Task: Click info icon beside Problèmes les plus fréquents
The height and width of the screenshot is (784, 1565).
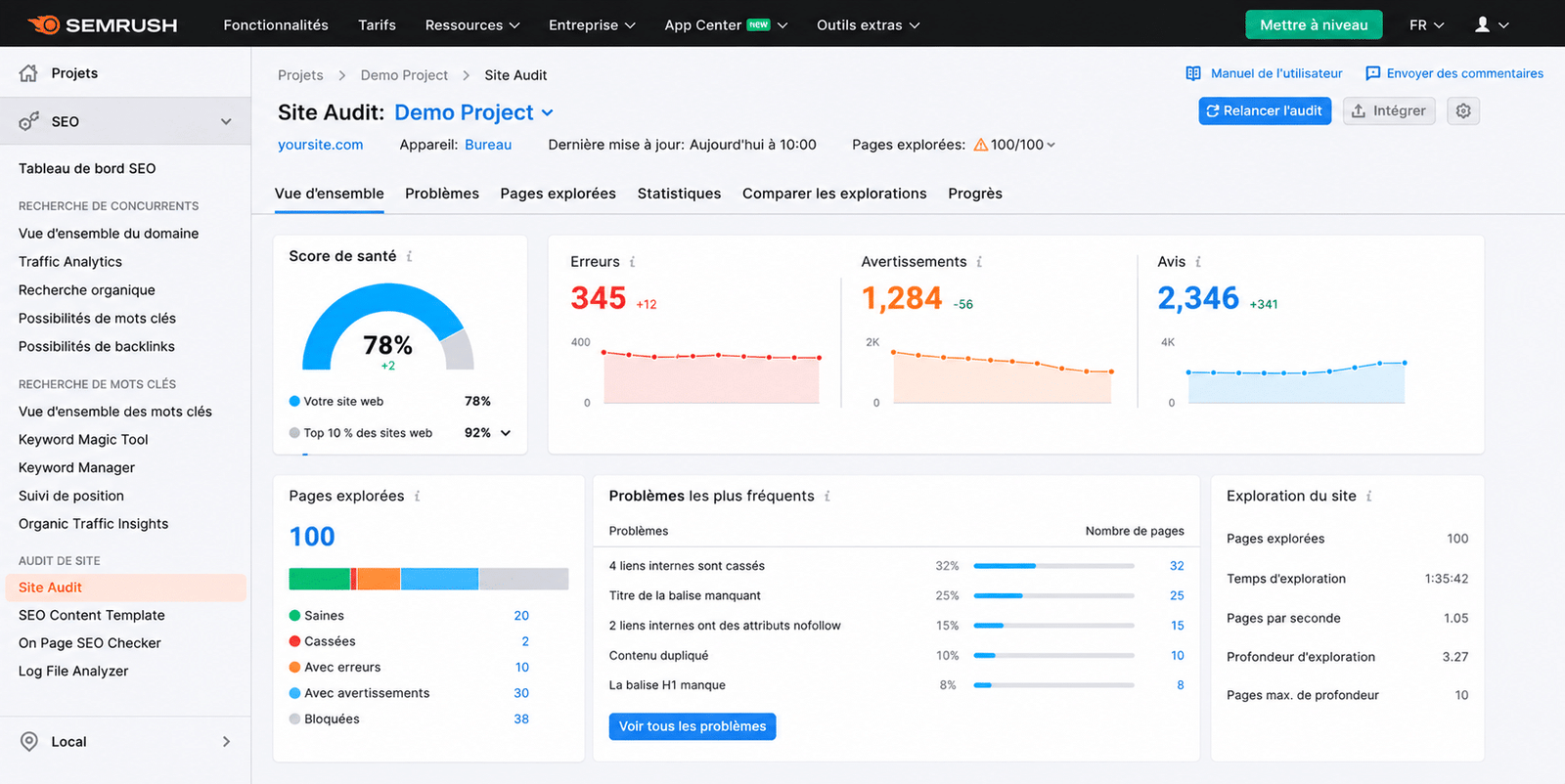Action: point(827,496)
